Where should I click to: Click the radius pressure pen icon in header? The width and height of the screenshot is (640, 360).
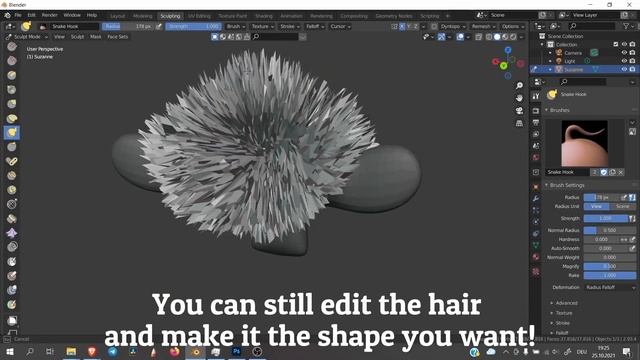click(159, 27)
